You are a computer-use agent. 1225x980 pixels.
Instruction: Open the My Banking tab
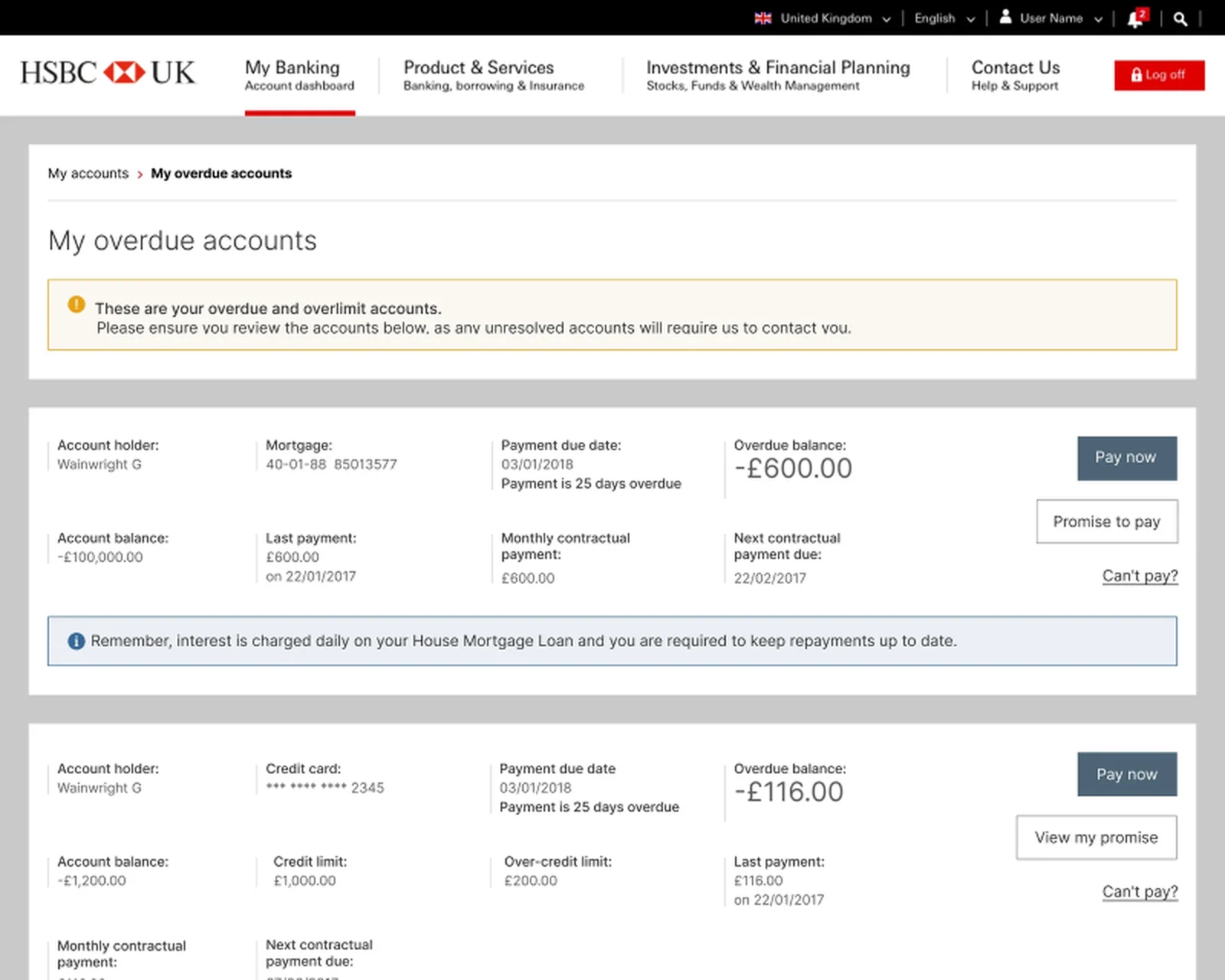(299, 76)
